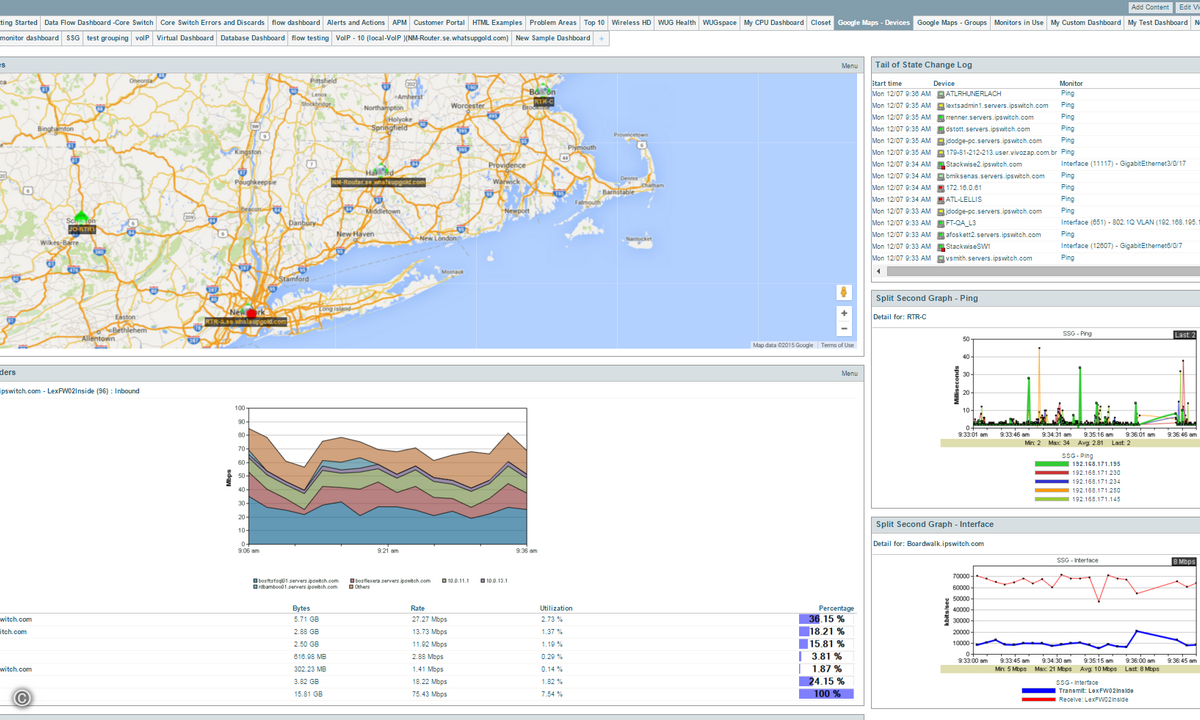Click the StackwiseSW1 device status icon
The width and height of the screenshot is (1200, 720).
point(939,246)
